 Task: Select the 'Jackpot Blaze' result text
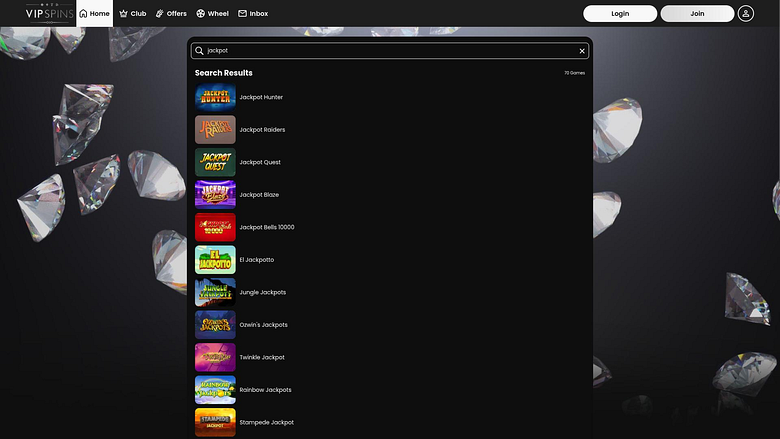[259, 195]
